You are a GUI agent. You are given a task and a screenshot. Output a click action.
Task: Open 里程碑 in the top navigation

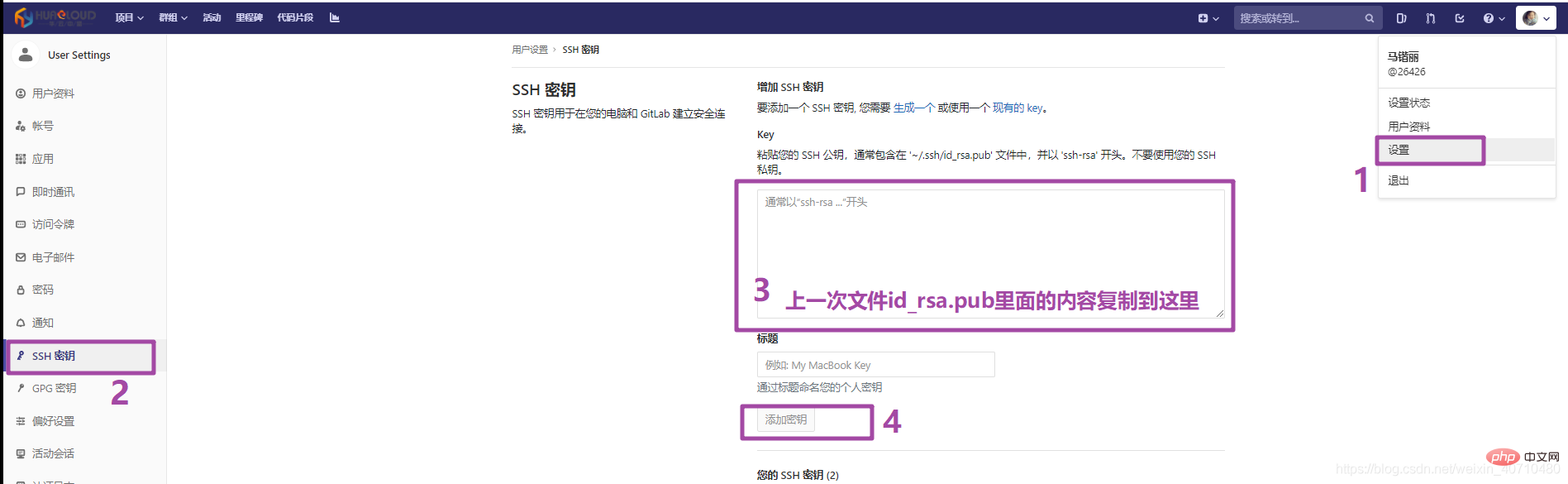tap(249, 17)
